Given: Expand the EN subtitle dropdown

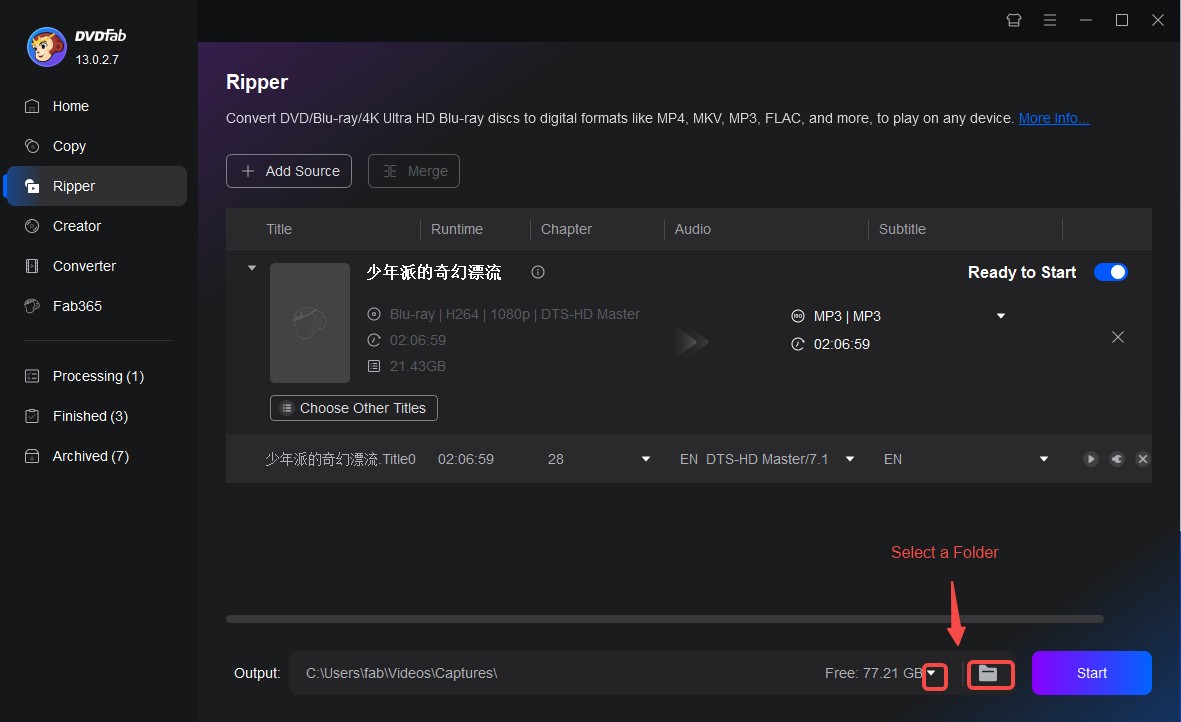Looking at the screenshot, I should 1043,459.
